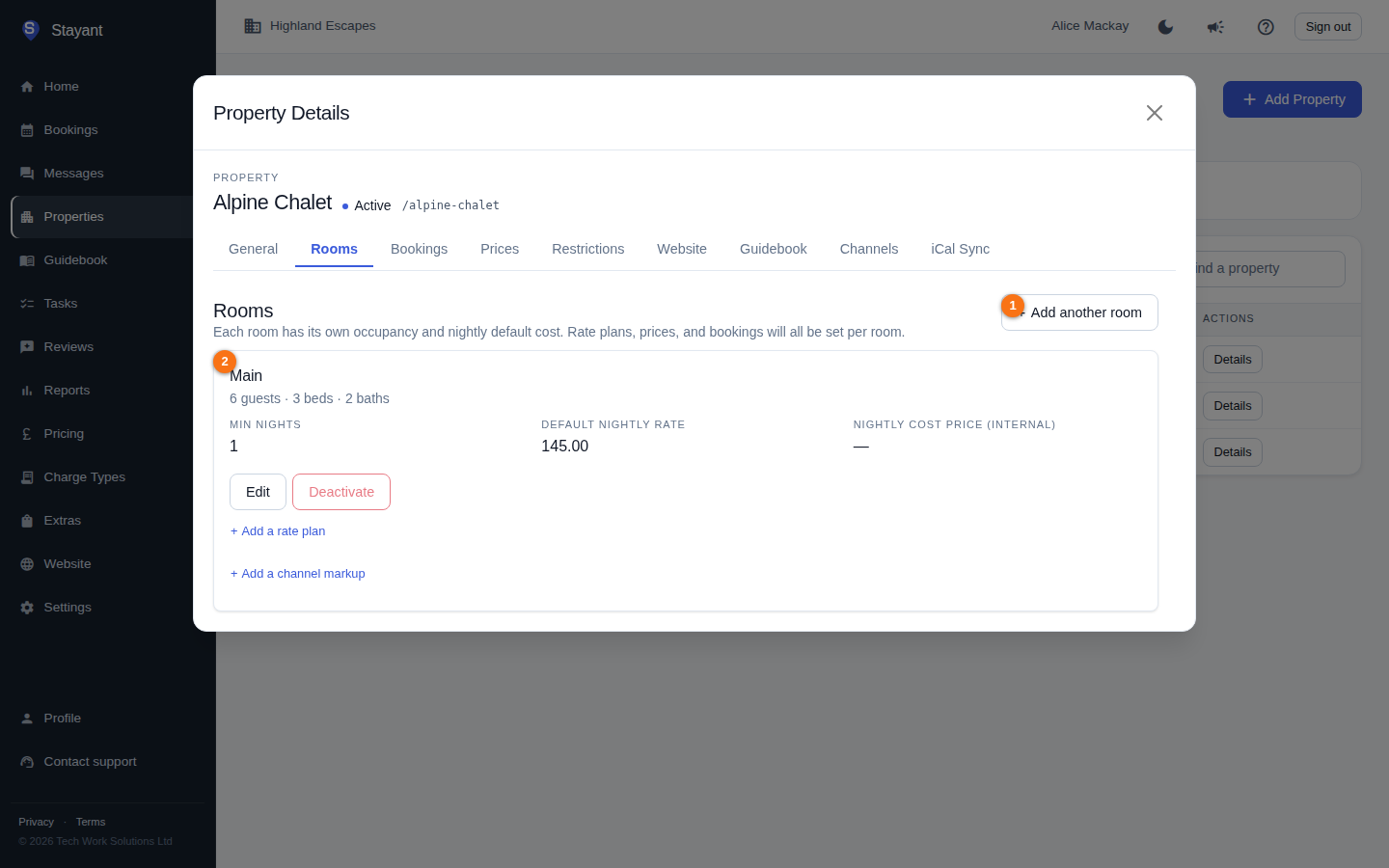Open the iCal Sync tab
Viewport: 1389px width, 868px height.
(961, 249)
